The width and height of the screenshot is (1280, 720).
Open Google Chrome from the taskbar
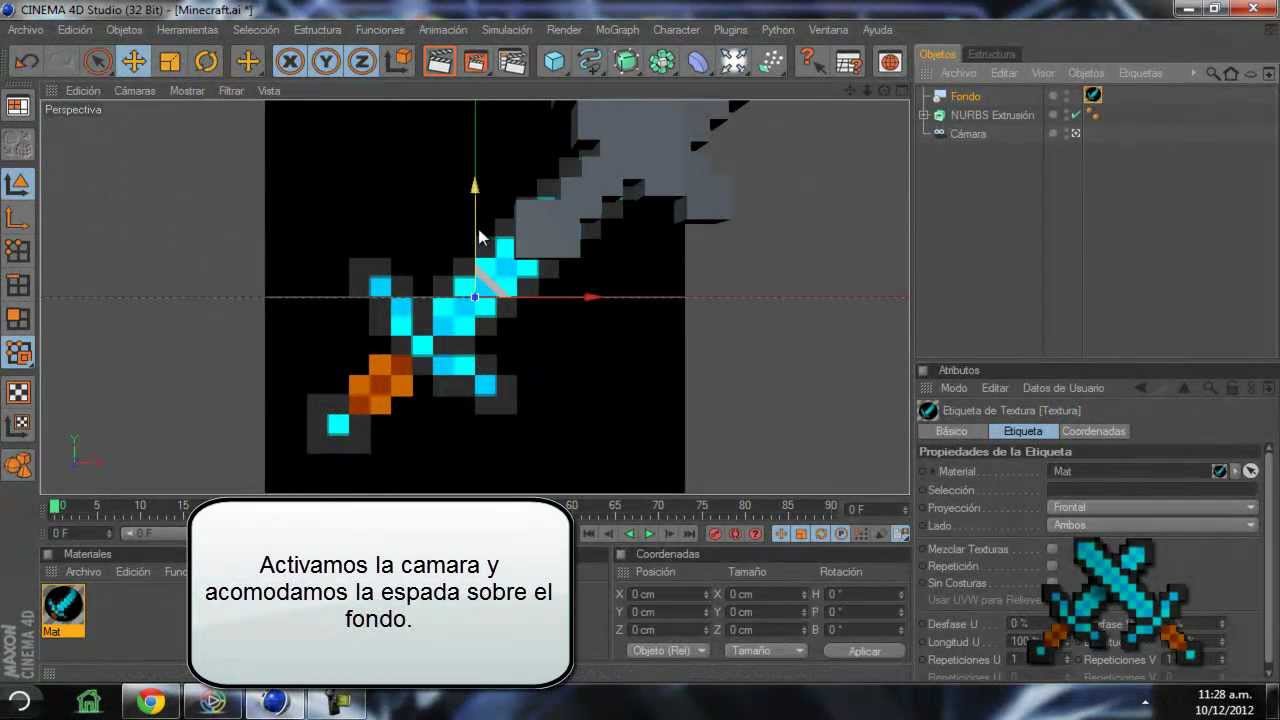click(x=151, y=702)
